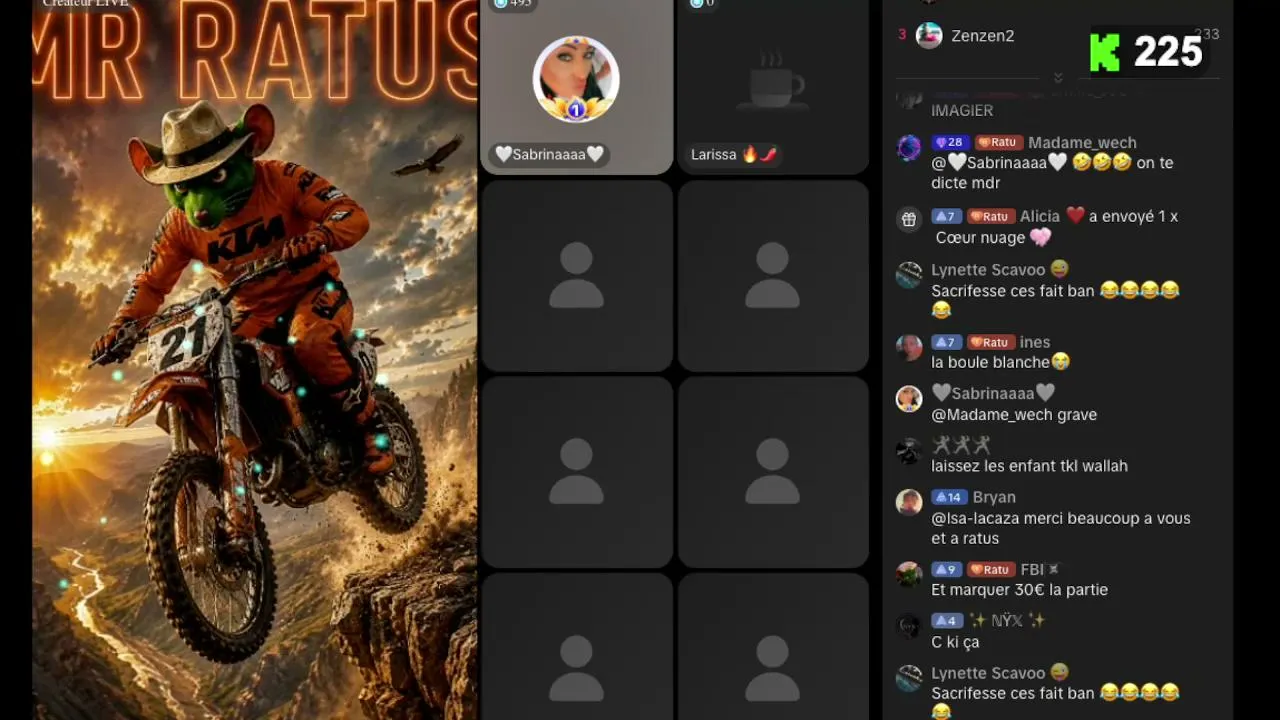Open the MR RATUS motocross live video
Viewport: 1280px width, 720px height.
255,360
